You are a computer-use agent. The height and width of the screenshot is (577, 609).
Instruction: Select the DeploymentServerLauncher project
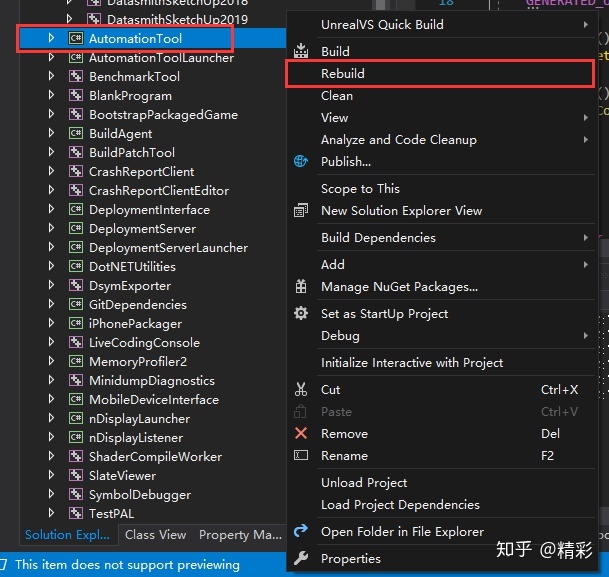pos(169,248)
